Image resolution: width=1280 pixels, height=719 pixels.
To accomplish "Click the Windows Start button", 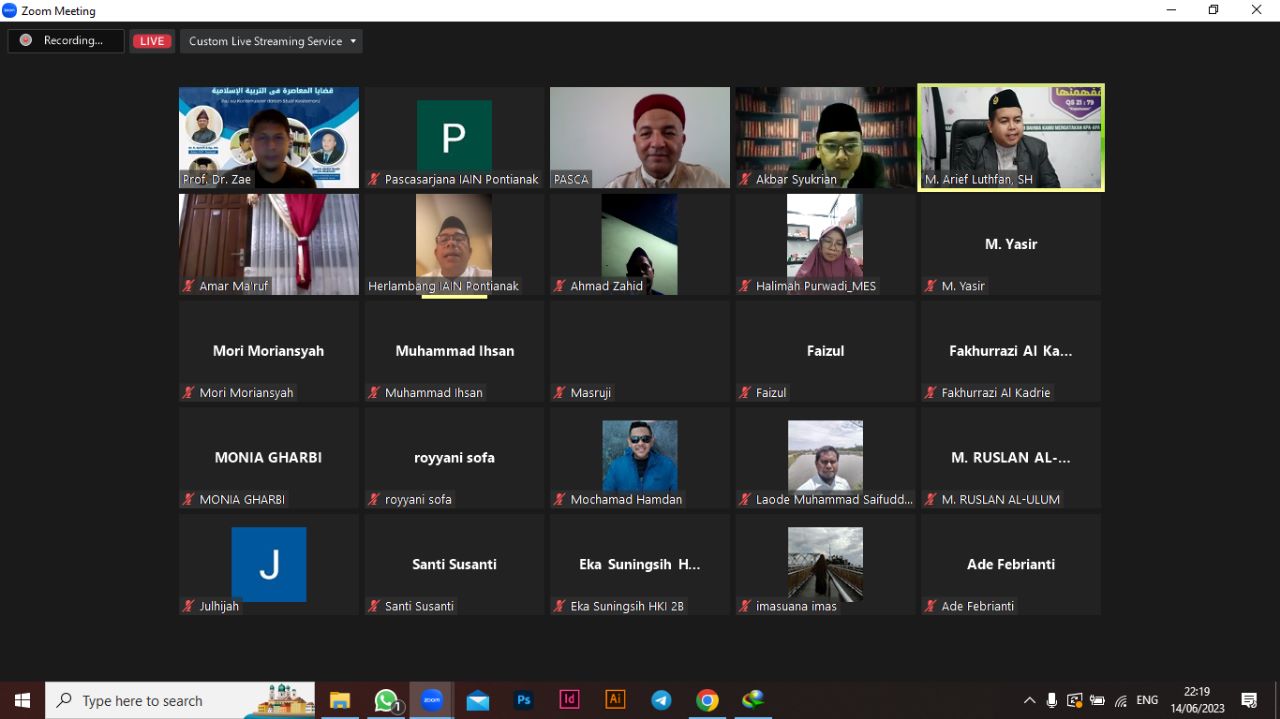I will [22, 700].
